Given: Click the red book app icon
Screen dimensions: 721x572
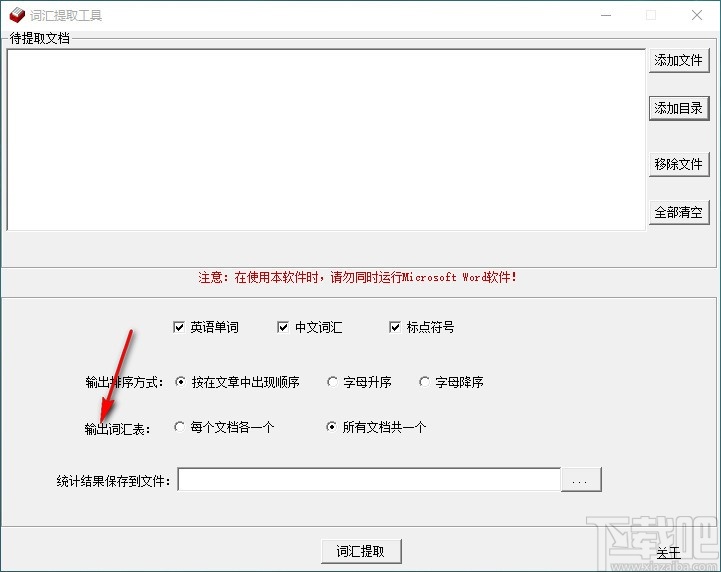Looking at the screenshot, I should tap(17, 15).
